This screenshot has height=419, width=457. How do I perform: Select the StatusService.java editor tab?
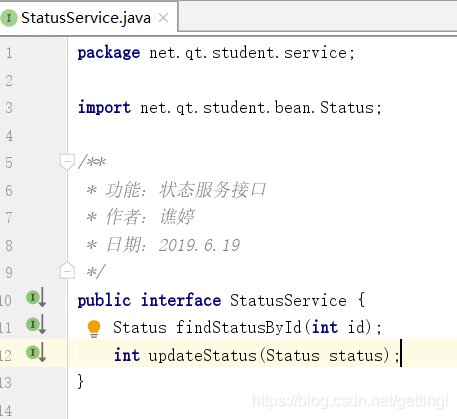point(89,18)
